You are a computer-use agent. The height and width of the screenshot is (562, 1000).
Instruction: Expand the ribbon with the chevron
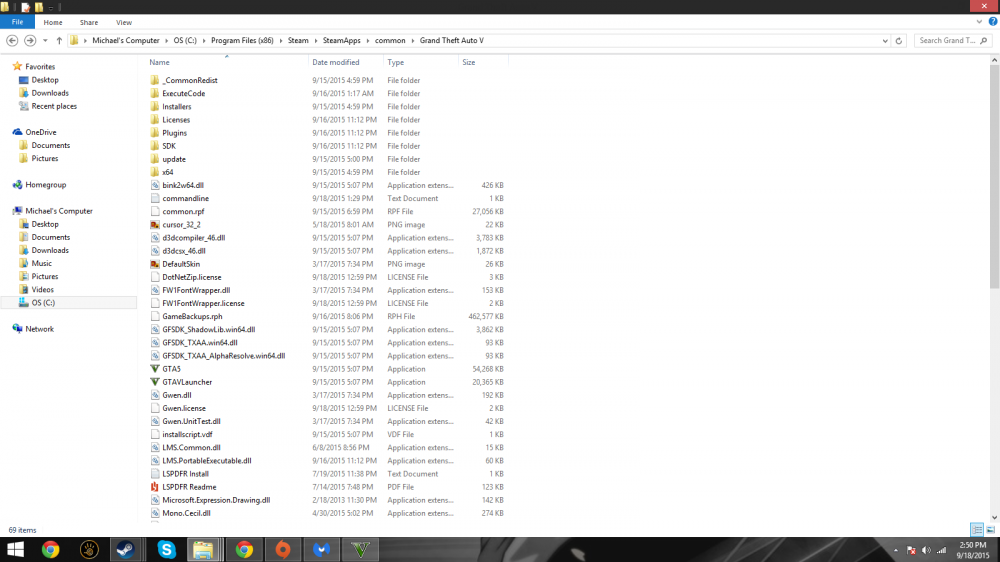979,22
